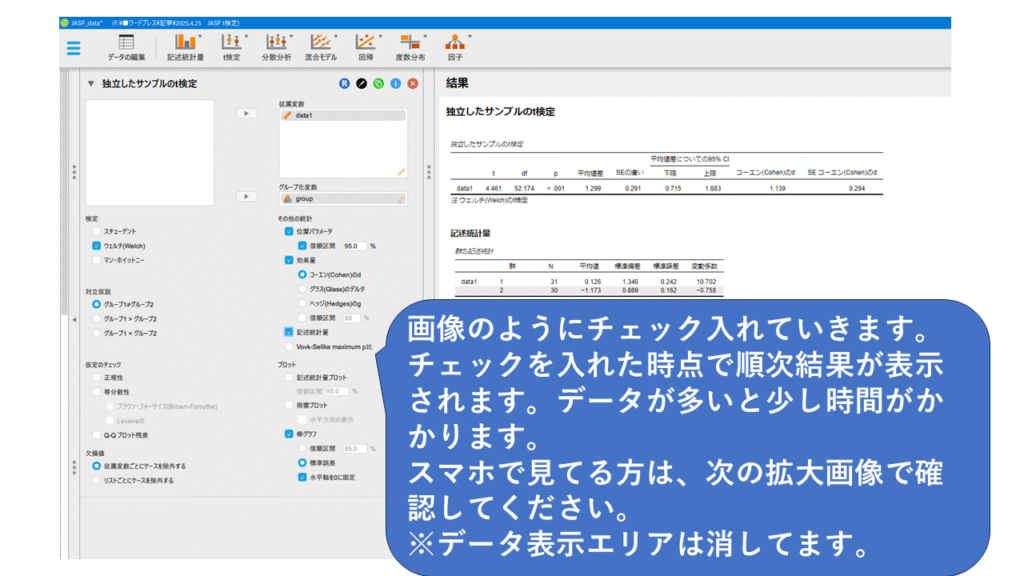
Task: Select 標準誤差 radio under 棒グラフ
Action: click(302, 463)
